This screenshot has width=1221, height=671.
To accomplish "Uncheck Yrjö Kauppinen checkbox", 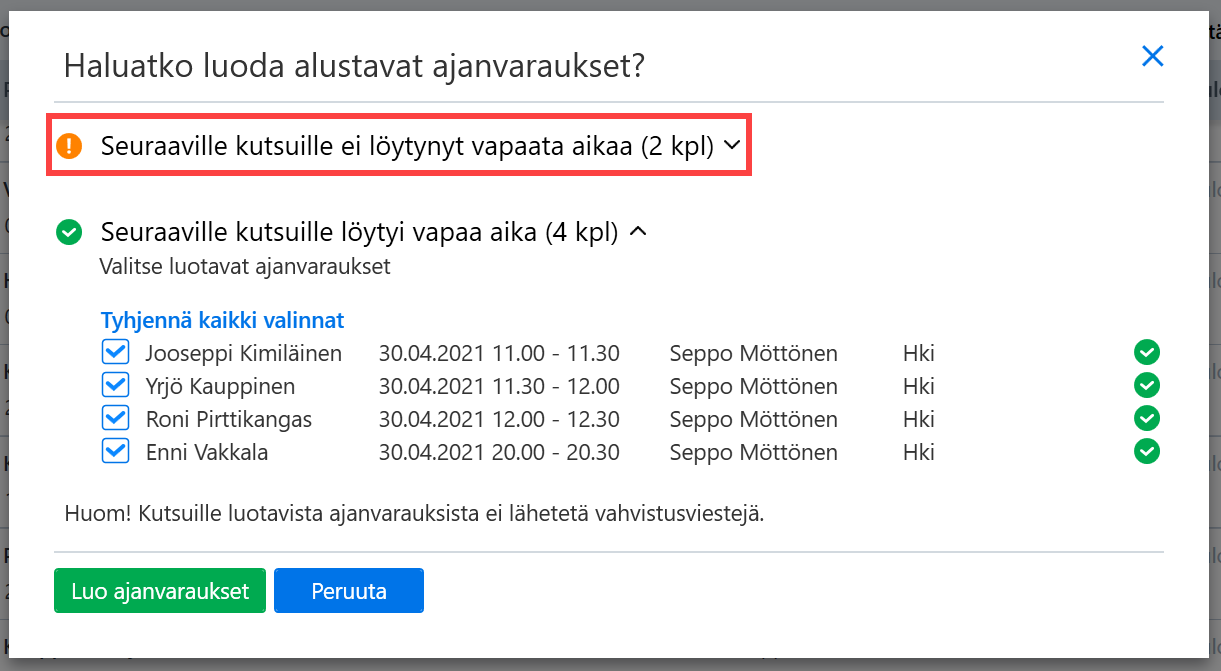I will coord(116,386).
